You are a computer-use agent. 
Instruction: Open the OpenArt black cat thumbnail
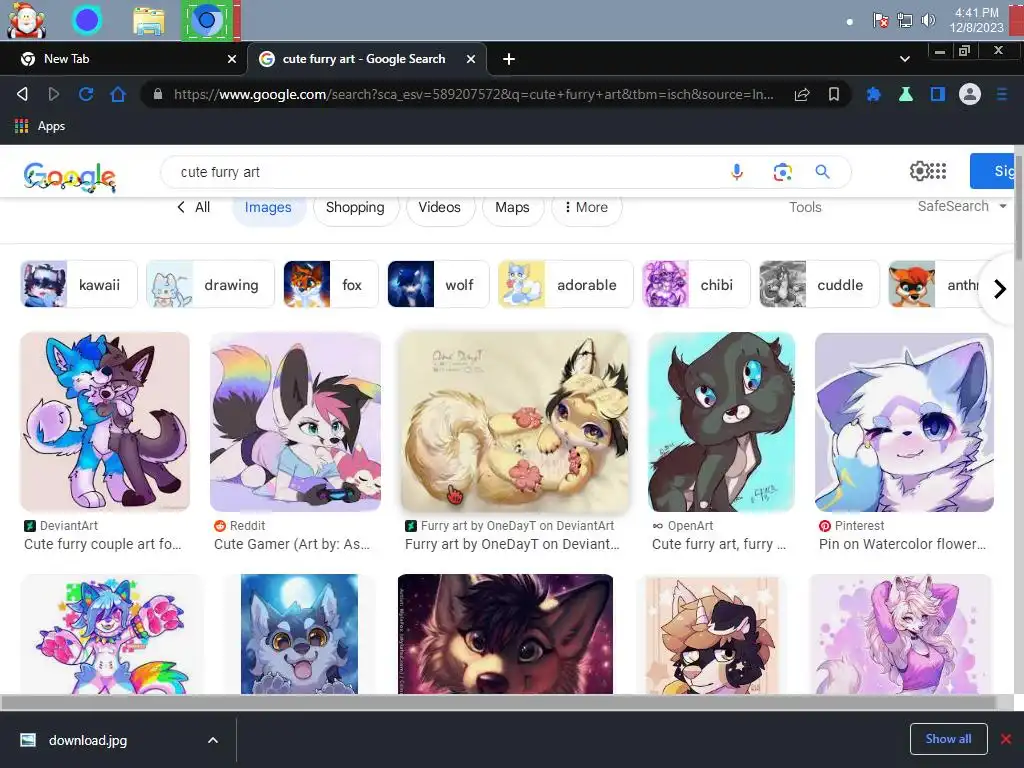(722, 421)
